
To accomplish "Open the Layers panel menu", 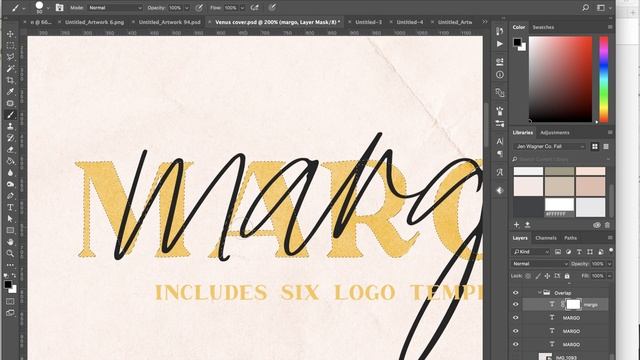I will click(610, 238).
